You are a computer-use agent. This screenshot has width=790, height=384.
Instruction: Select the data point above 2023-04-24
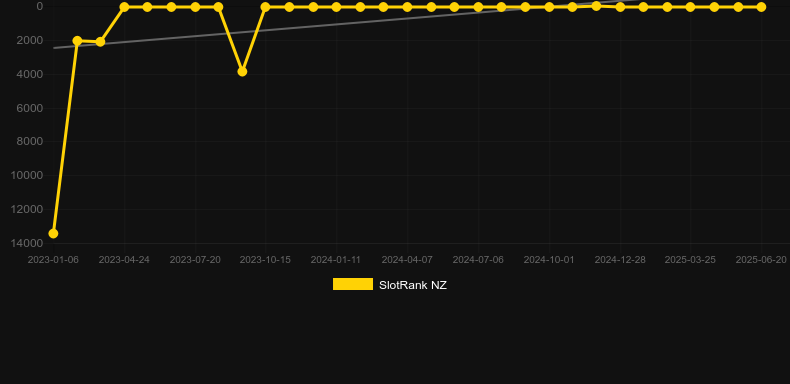tap(124, 7)
